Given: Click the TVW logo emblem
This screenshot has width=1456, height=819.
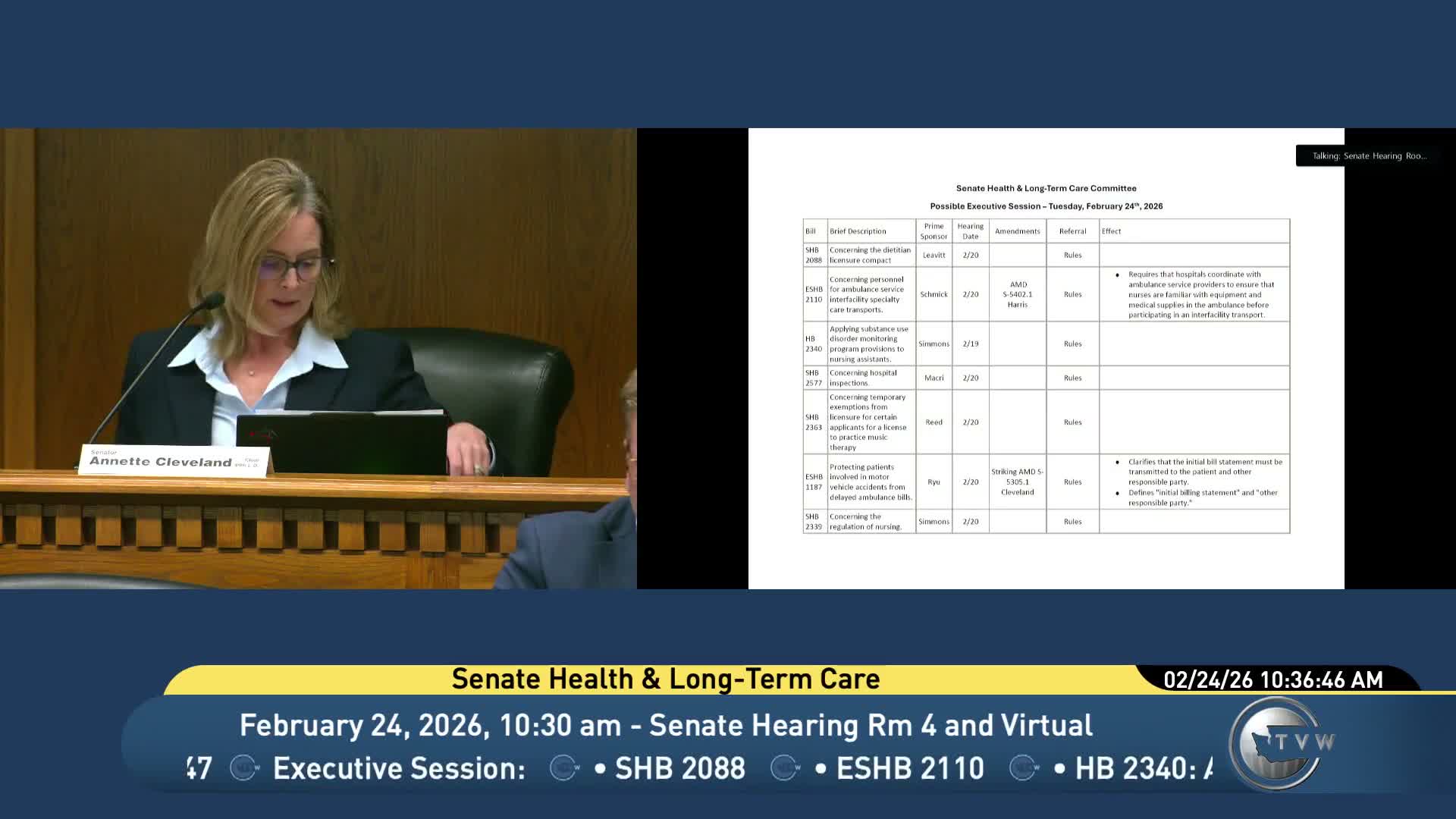Looking at the screenshot, I should tap(1280, 743).
